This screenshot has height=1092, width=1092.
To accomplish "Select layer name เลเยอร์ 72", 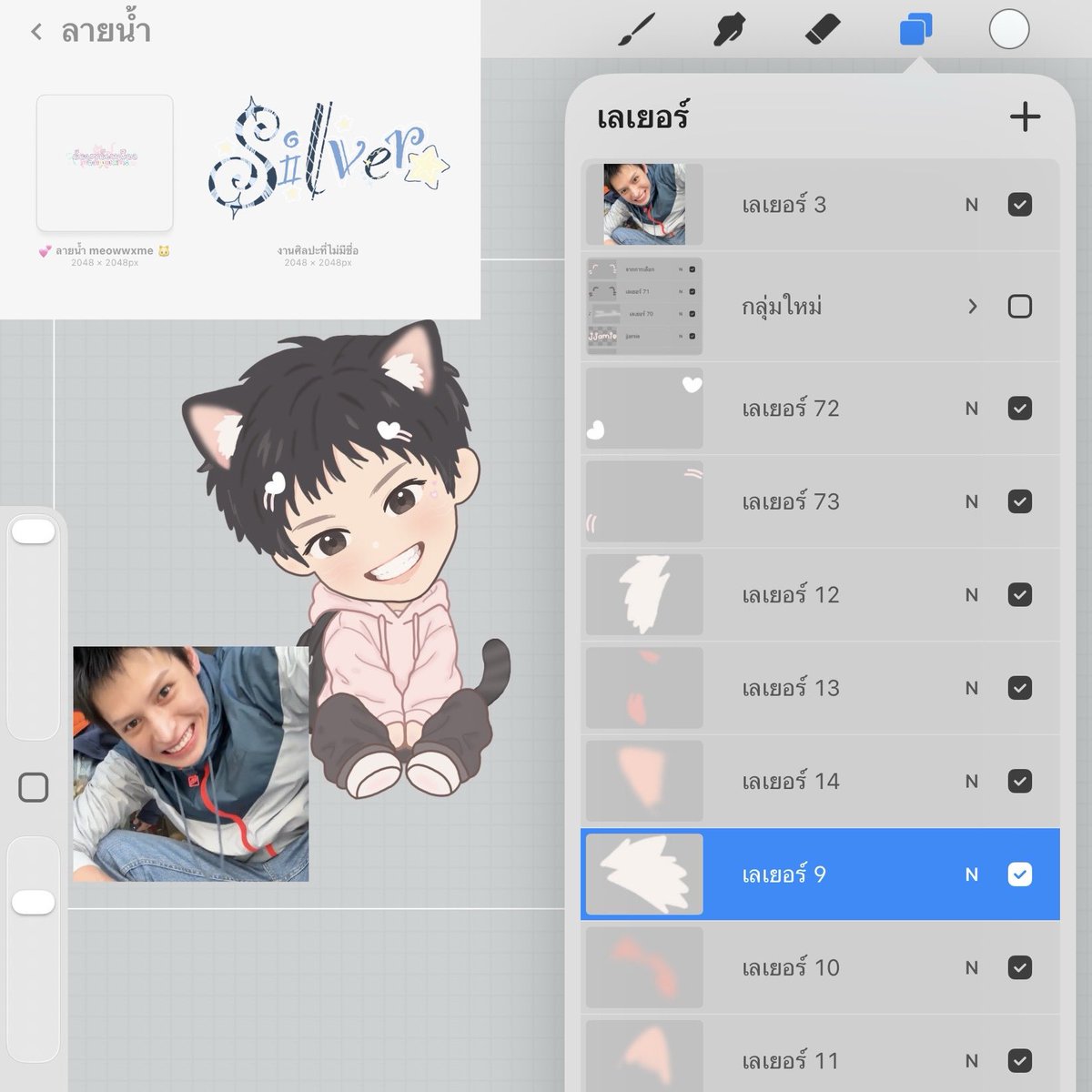I will pos(790,409).
